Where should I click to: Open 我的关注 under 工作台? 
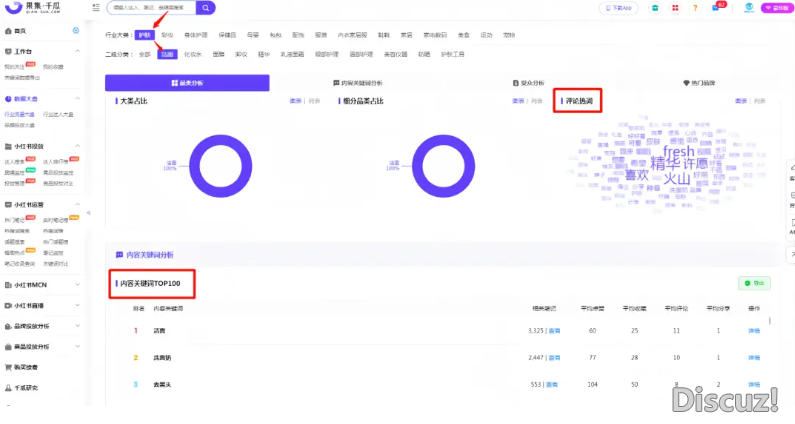14,66
